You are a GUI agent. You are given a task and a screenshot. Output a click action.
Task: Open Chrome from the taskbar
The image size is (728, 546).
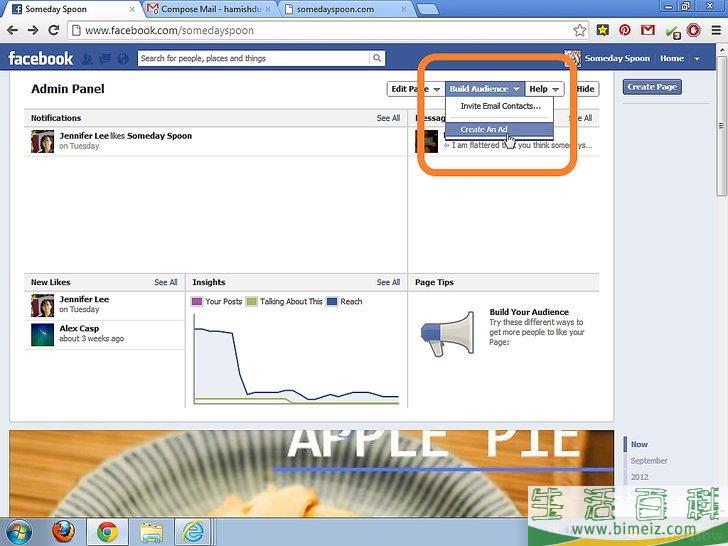[x=107, y=532]
